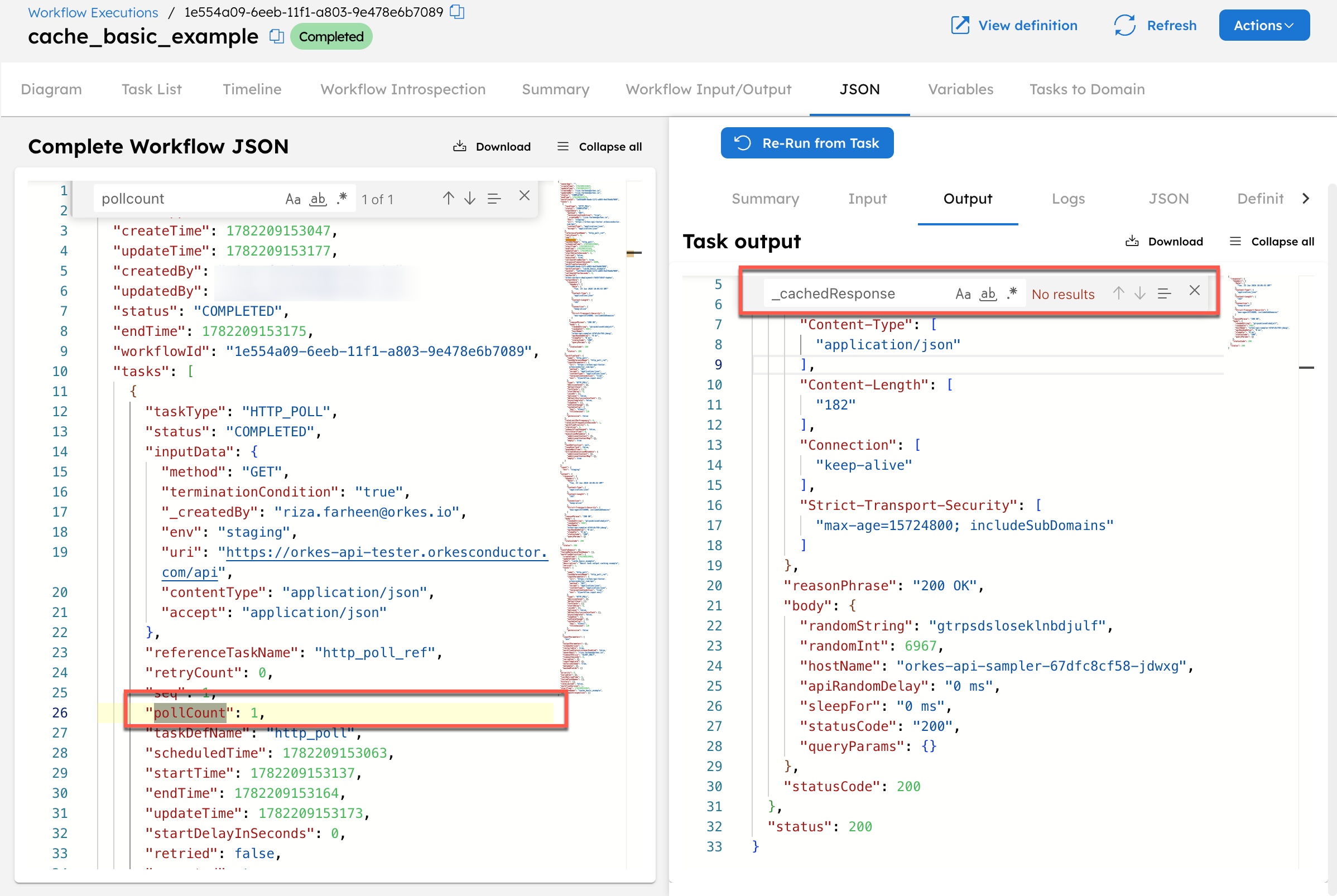
Task: Toggle Match Case in _cachedResponse search
Action: click(963, 293)
